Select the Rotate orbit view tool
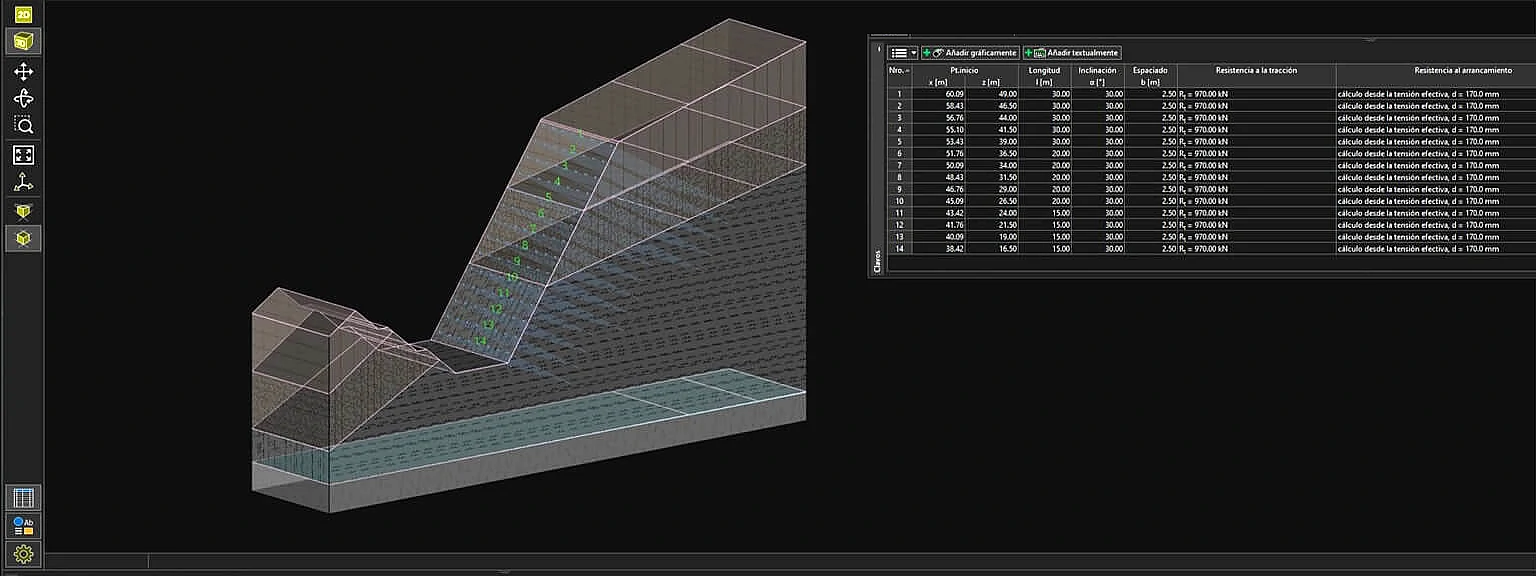Screen dimensions: 1536x576 pyautogui.click(x=23, y=98)
